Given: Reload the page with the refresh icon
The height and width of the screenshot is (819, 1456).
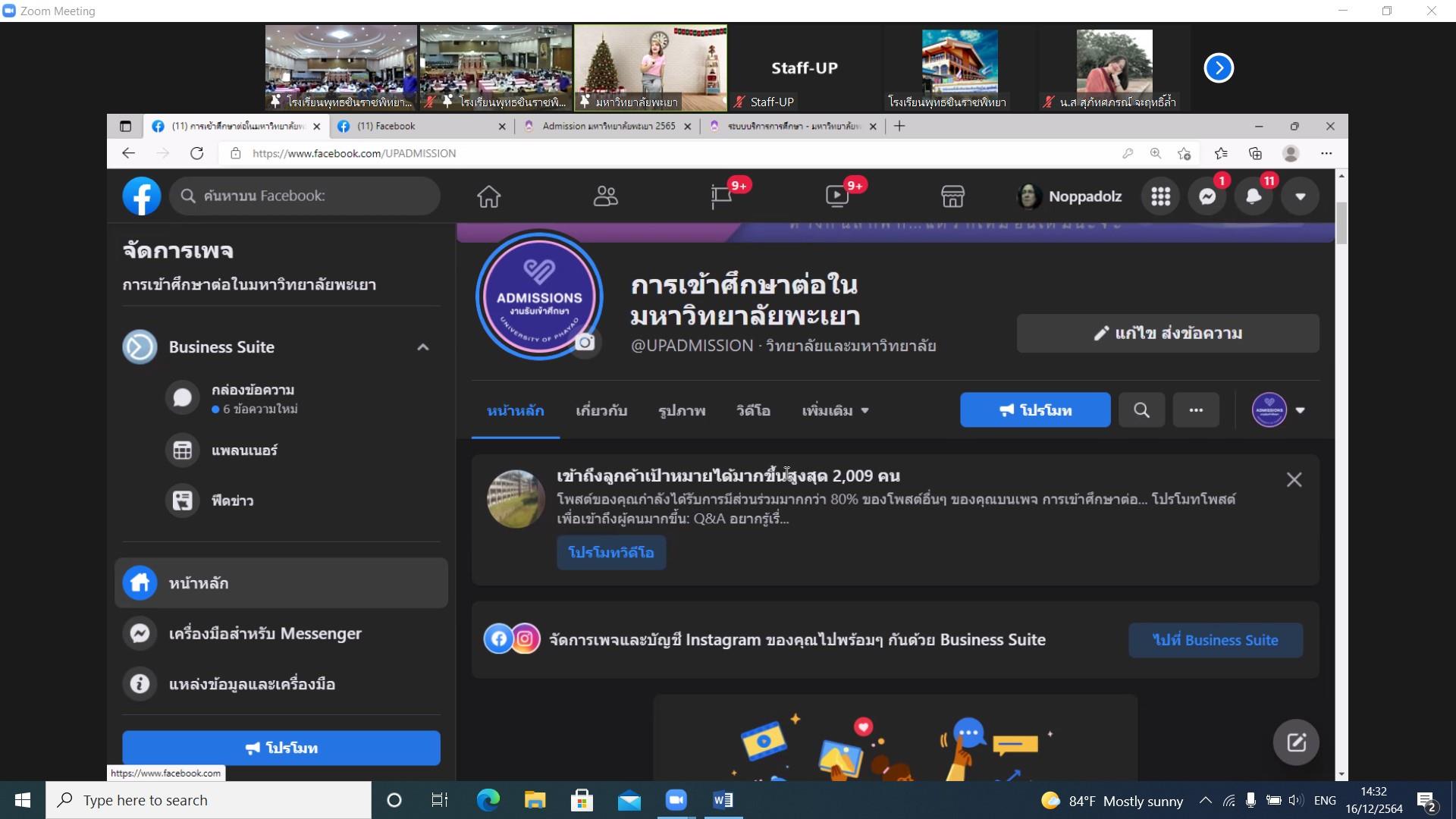Looking at the screenshot, I should click(196, 153).
